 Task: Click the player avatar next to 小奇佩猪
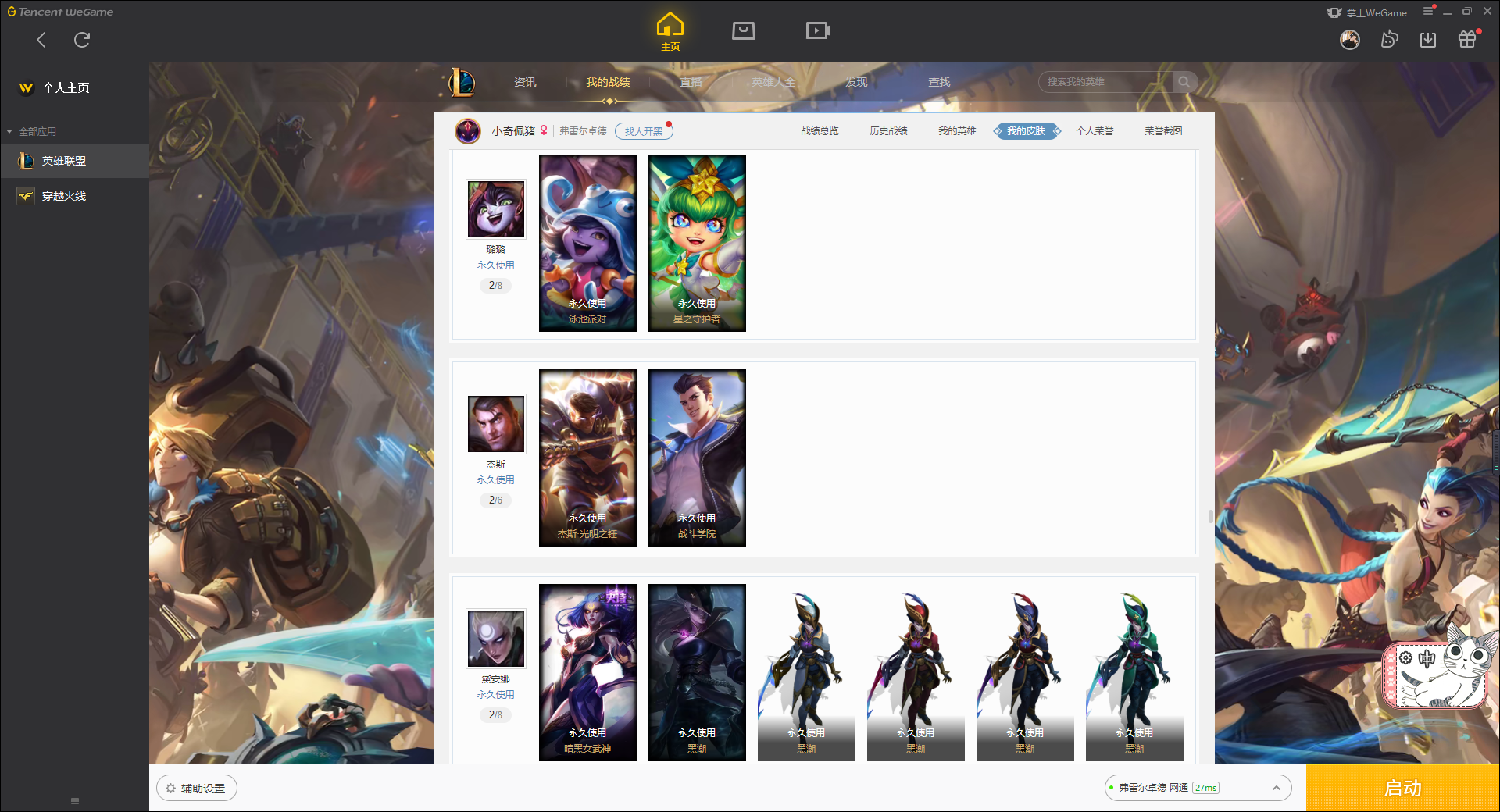[x=468, y=131]
